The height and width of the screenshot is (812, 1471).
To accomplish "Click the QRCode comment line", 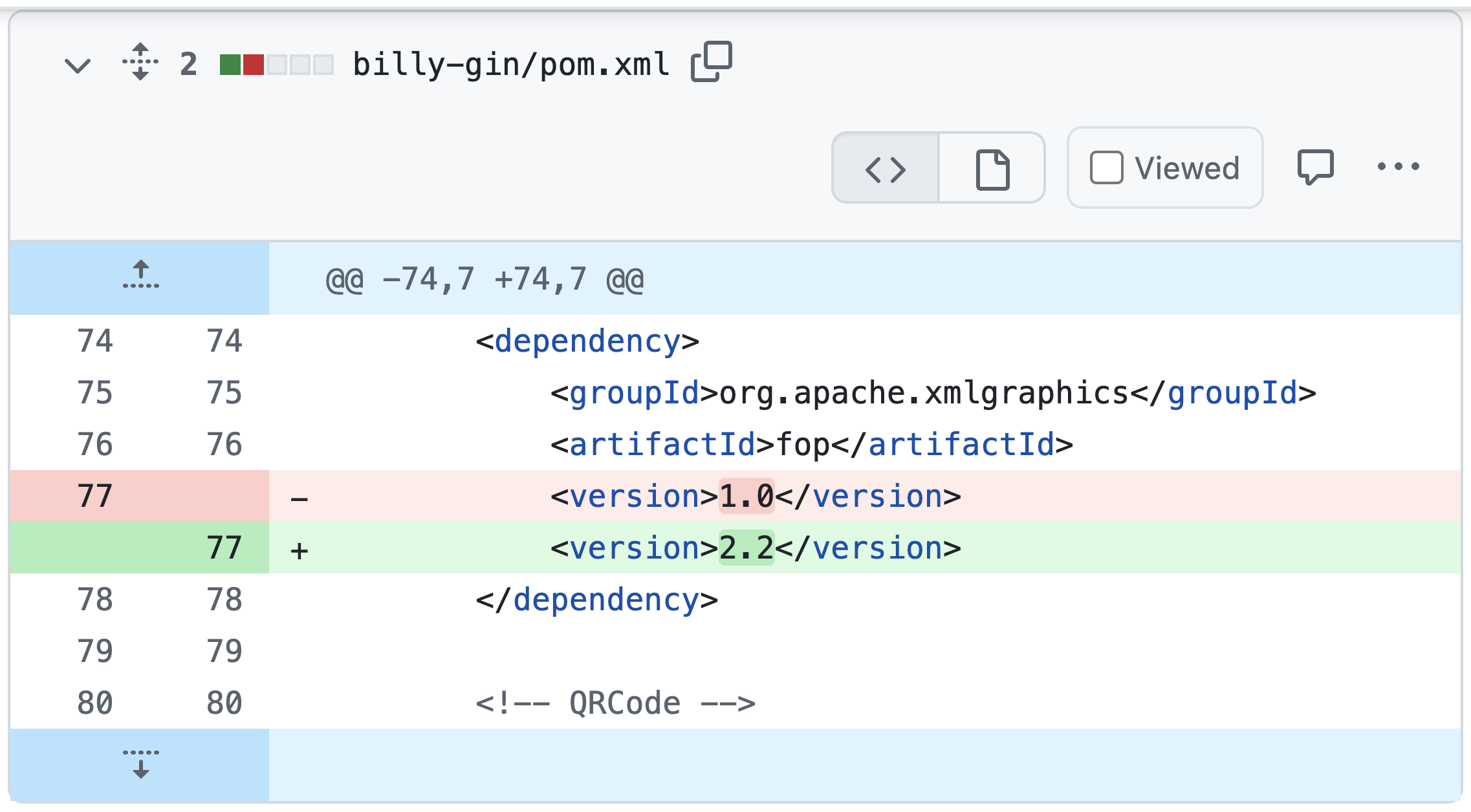I will pyautogui.click(x=615, y=703).
